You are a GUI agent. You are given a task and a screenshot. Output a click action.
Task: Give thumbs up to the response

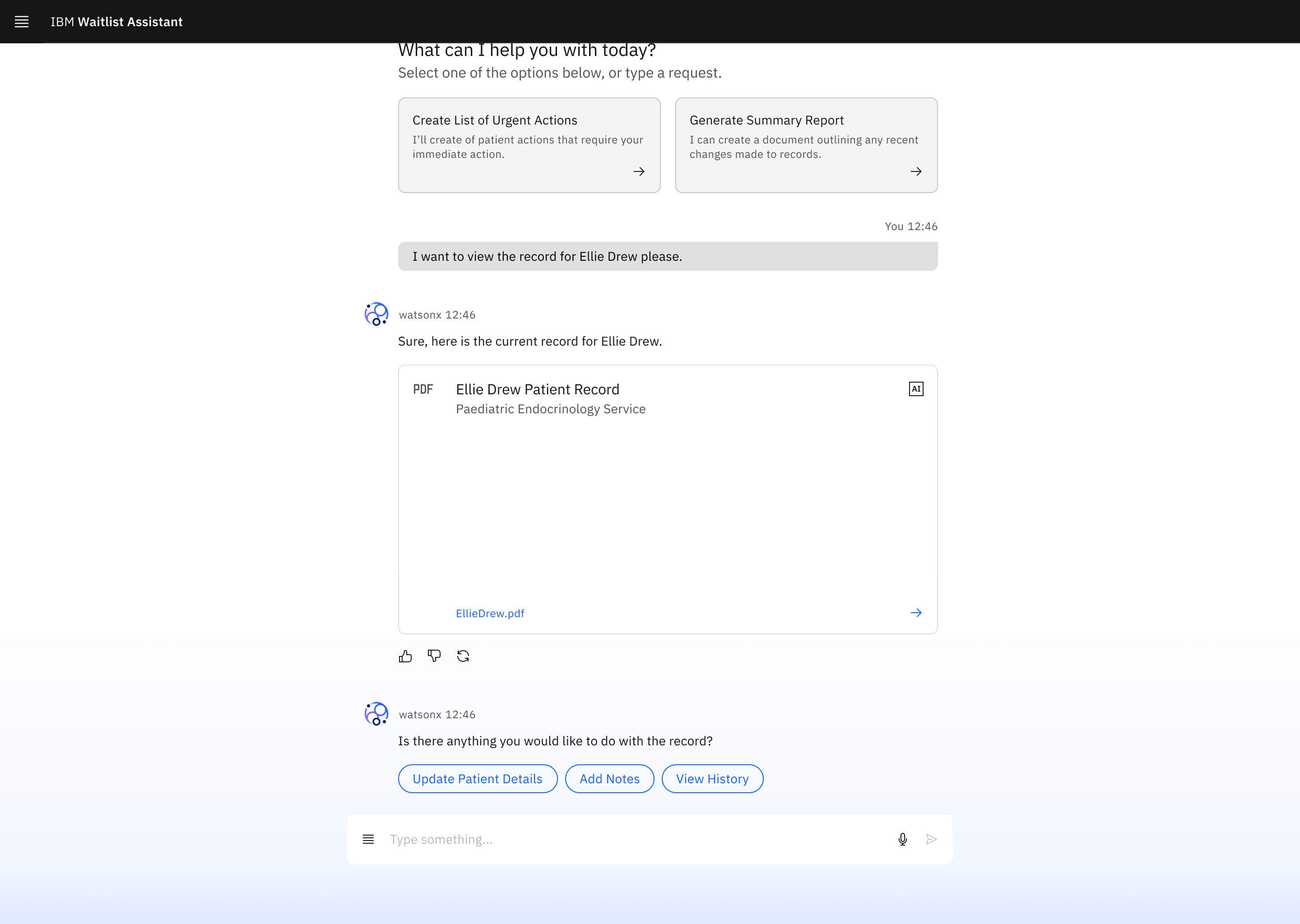pos(405,656)
